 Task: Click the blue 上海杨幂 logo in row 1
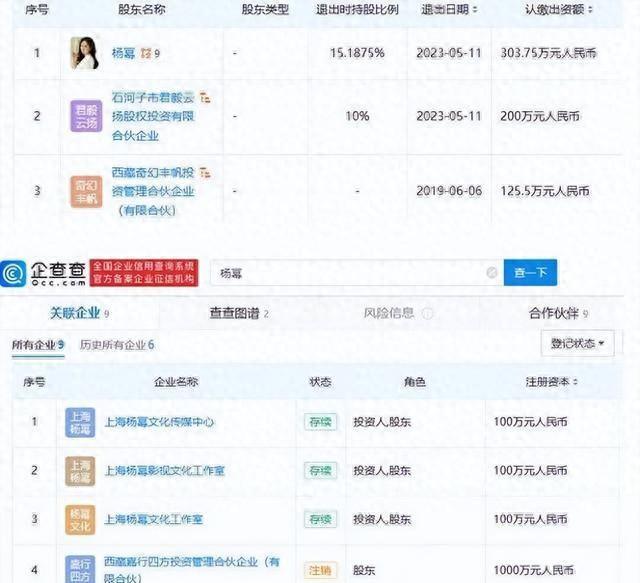[x=80, y=421]
